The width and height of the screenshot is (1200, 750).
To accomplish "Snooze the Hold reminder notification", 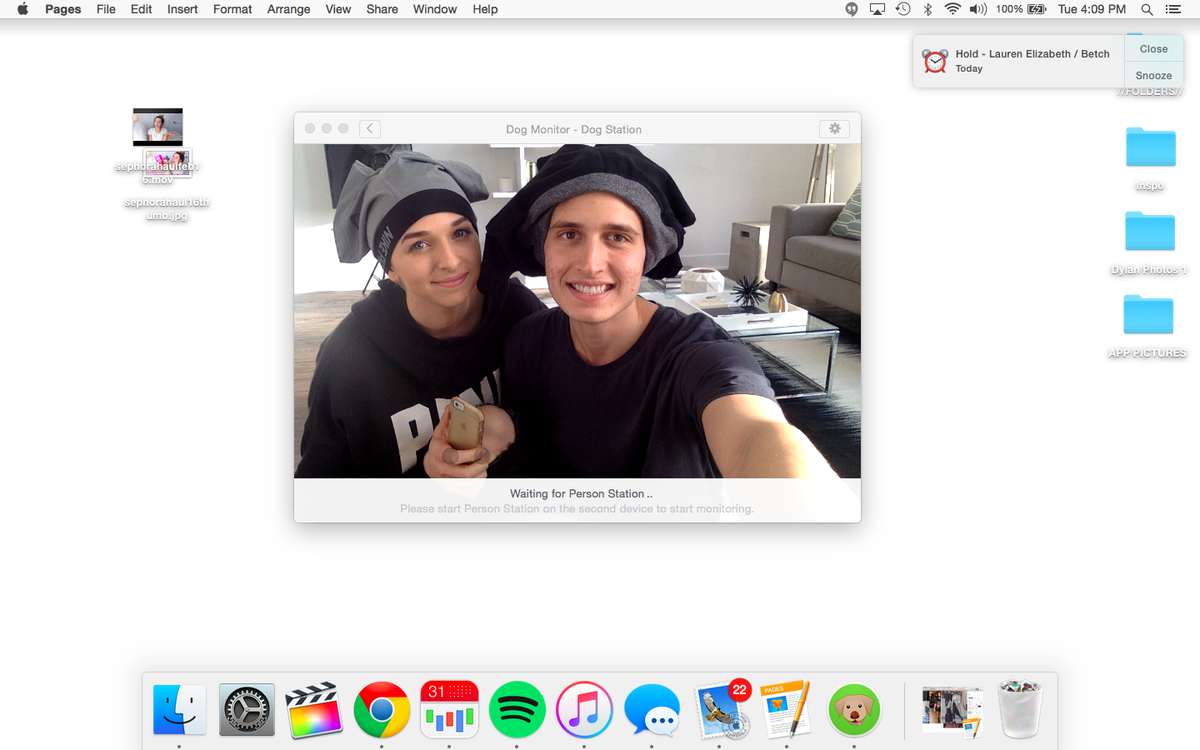I will 1153,75.
